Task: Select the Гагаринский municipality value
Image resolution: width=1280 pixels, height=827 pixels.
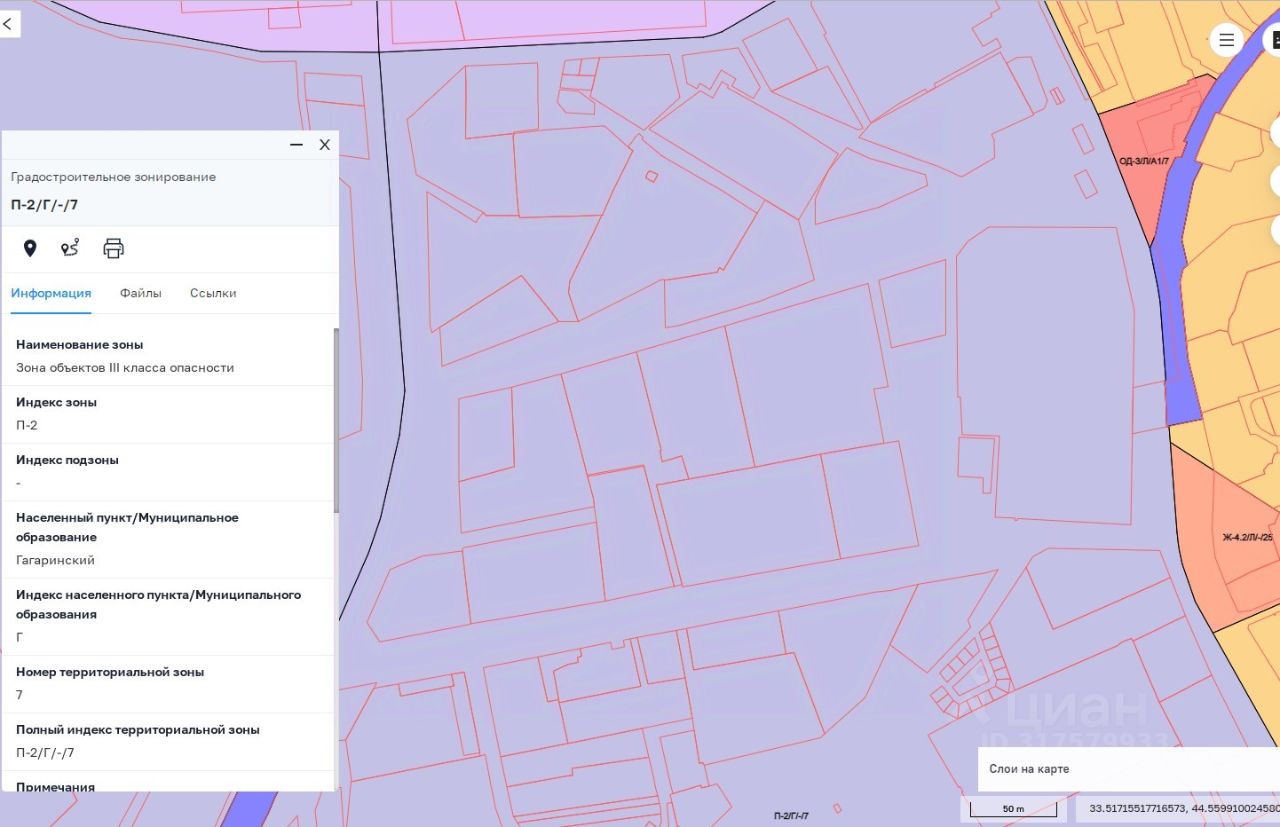Action: [56, 560]
